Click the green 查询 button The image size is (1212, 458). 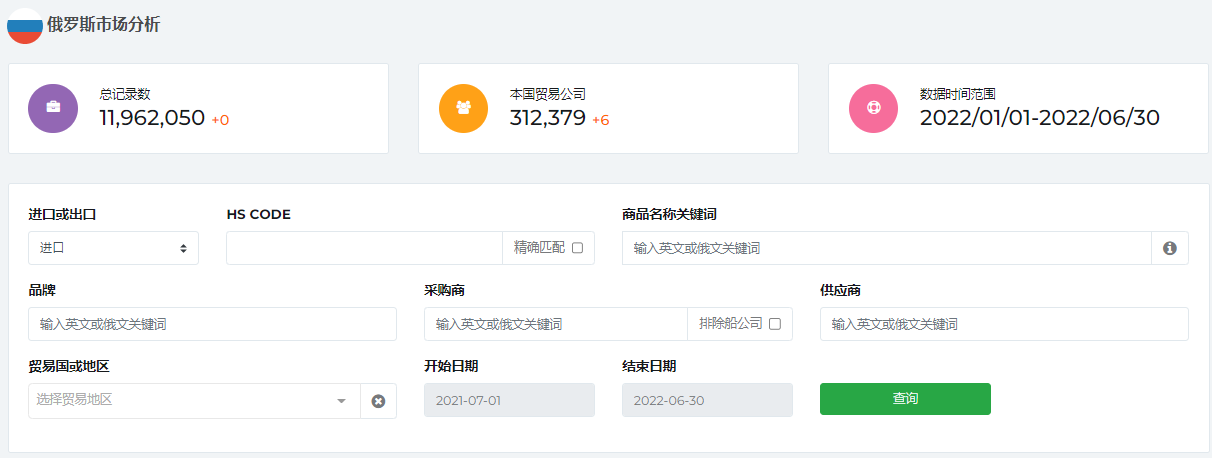(x=905, y=399)
